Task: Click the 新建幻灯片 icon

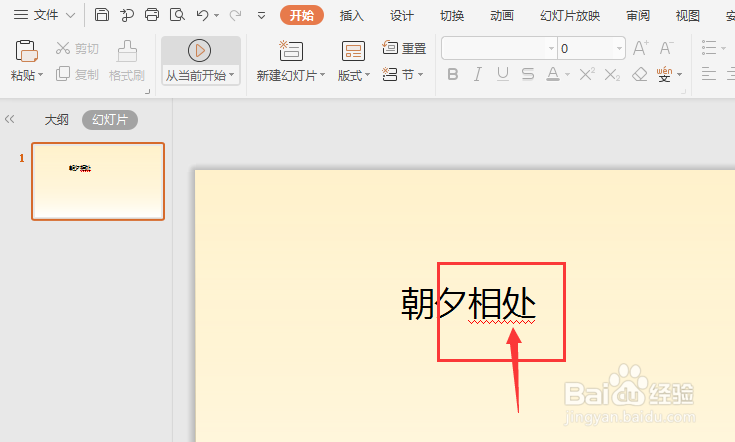Action: tap(291, 51)
